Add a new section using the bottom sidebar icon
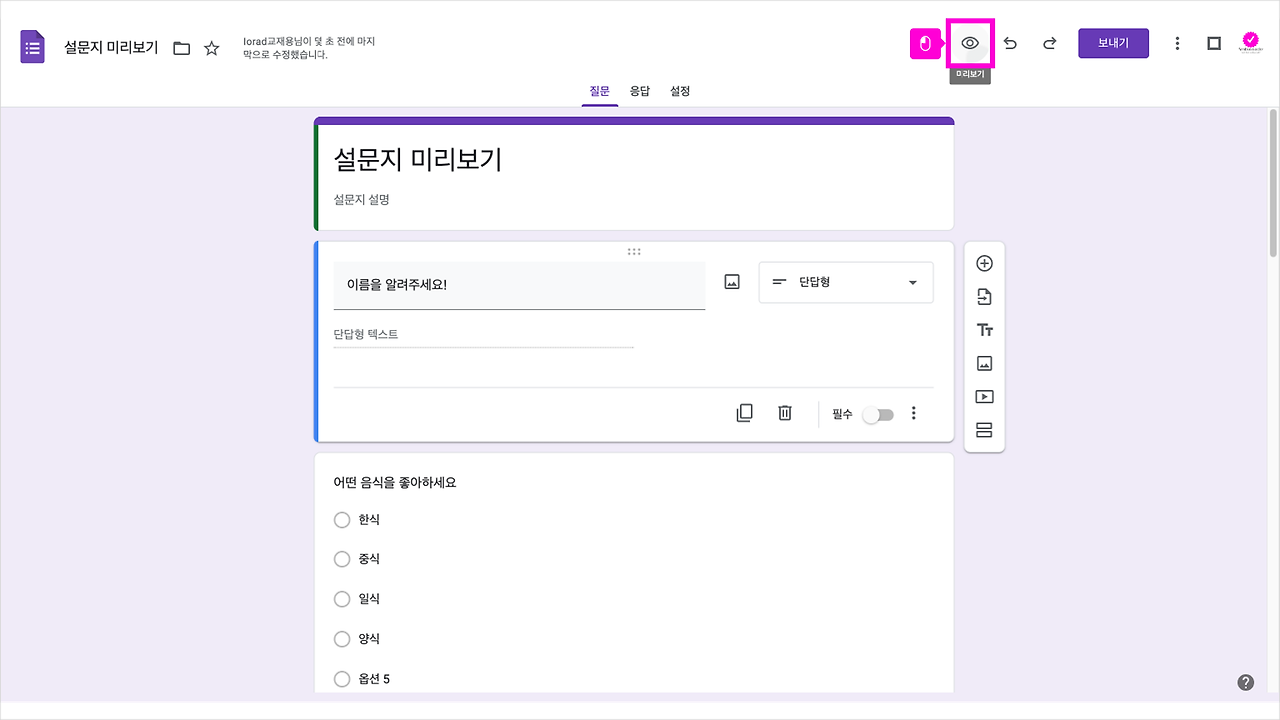Screen dimensions: 1280x720 coord(984,429)
